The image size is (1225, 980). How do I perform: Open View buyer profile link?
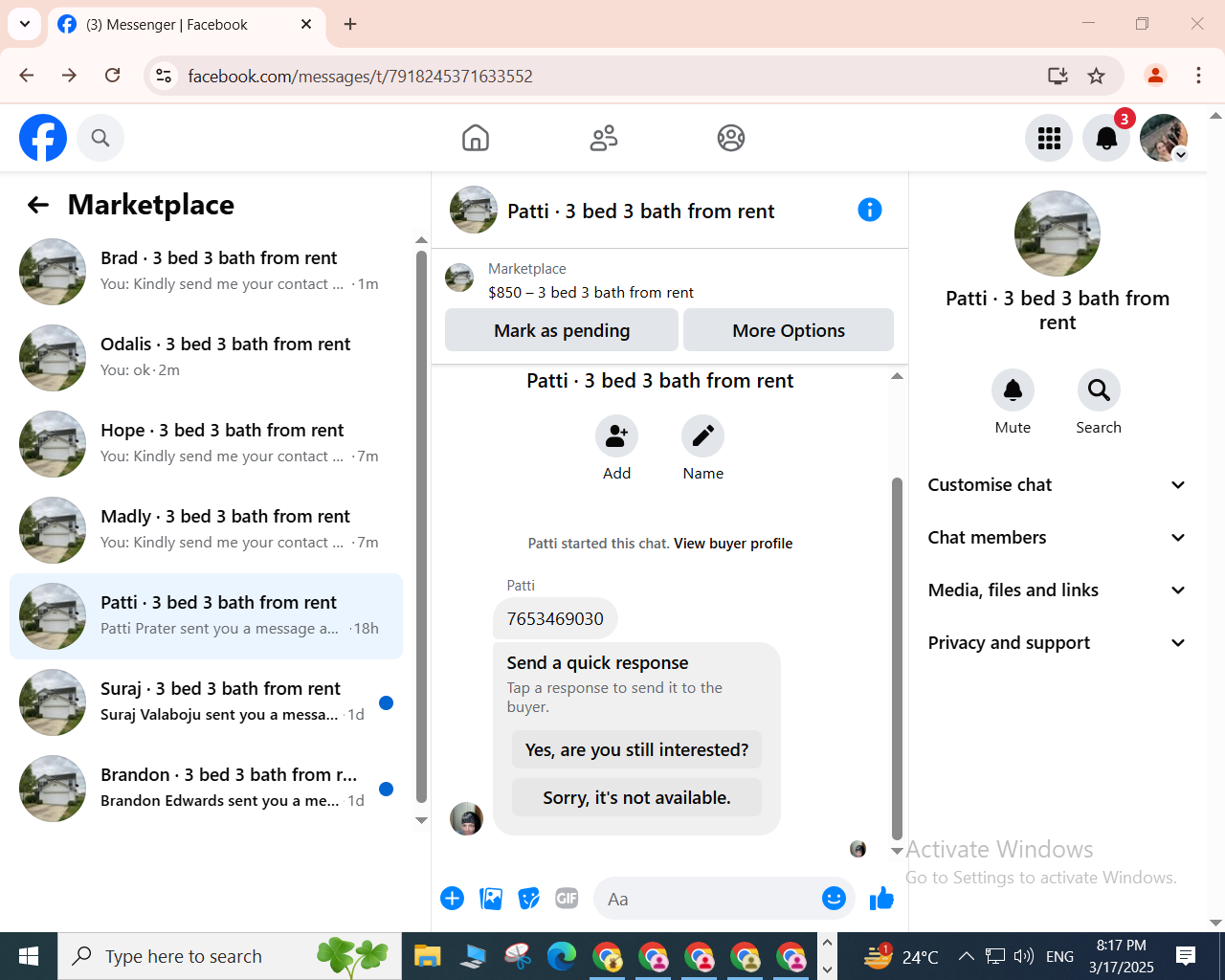click(x=733, y=544)
